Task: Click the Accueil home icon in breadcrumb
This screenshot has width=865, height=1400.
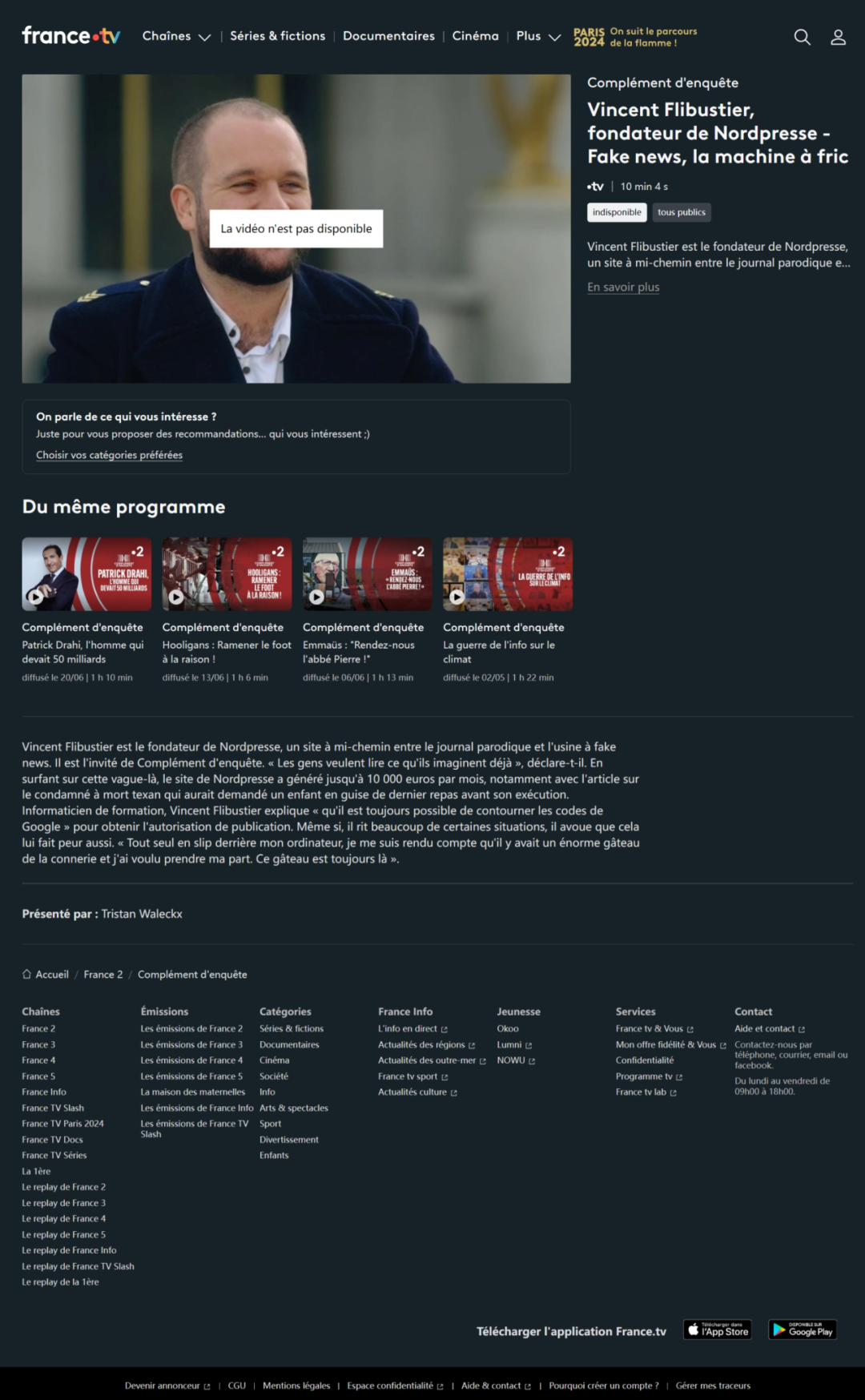Action: point(26,974)
